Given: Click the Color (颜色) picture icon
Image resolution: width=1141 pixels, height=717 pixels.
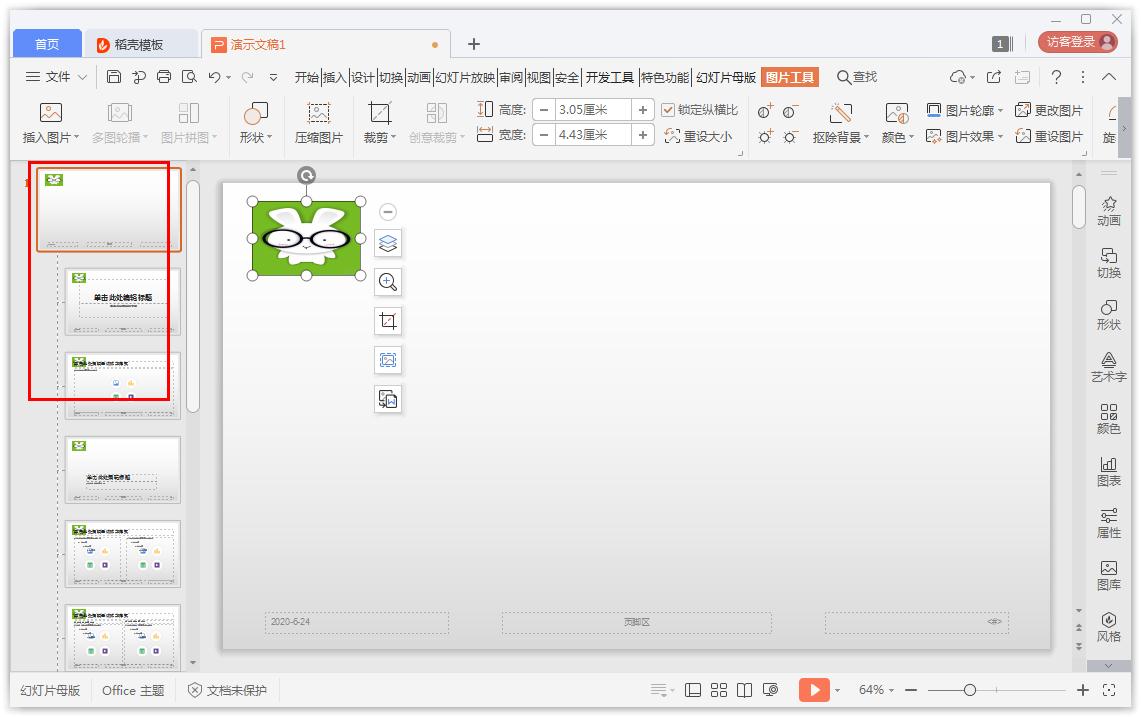Looking at the screenshot, I should click(896, 113).
